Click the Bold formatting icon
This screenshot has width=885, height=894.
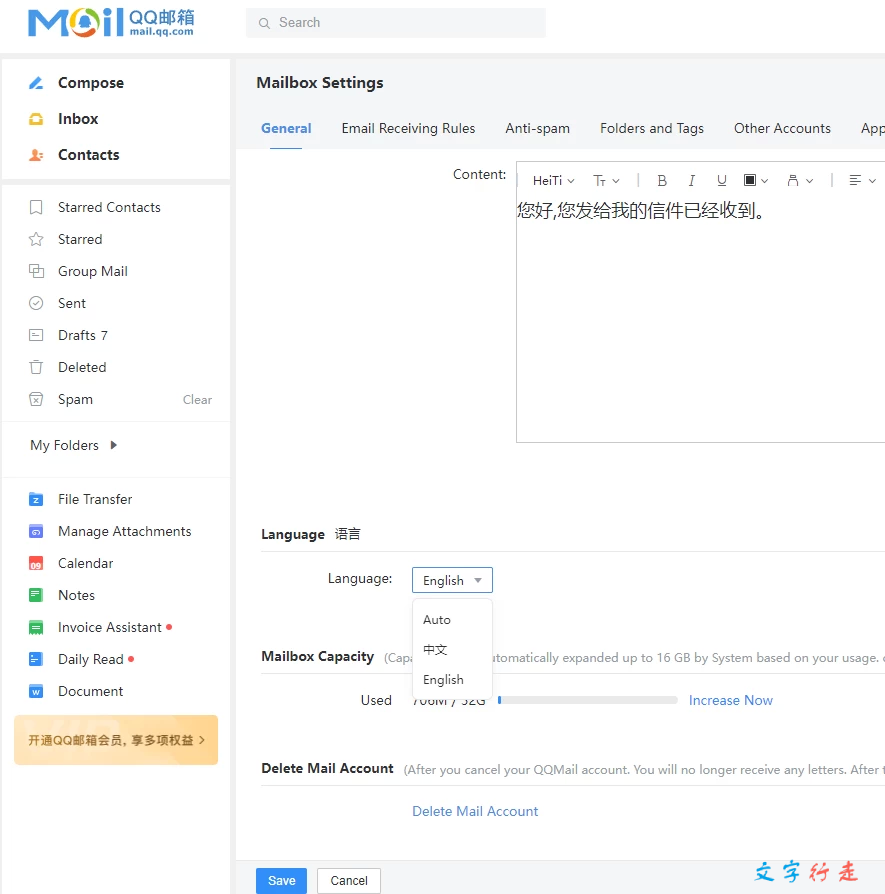tap(662, 181)
